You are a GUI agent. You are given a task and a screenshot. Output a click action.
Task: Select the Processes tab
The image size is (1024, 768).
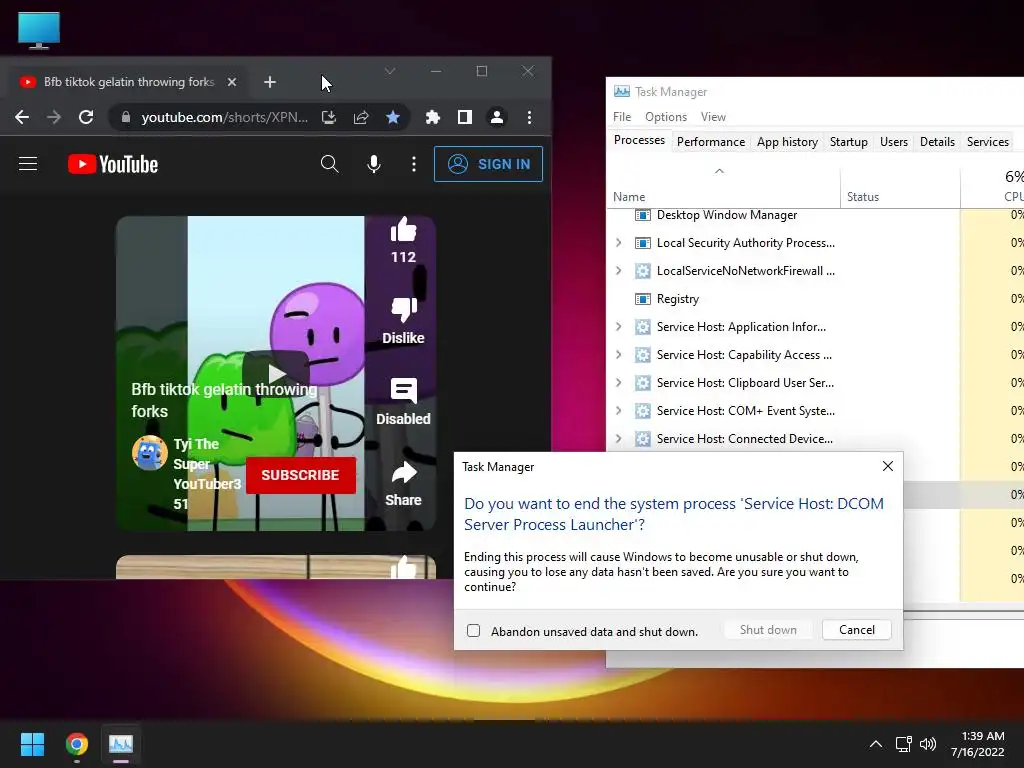639,140
